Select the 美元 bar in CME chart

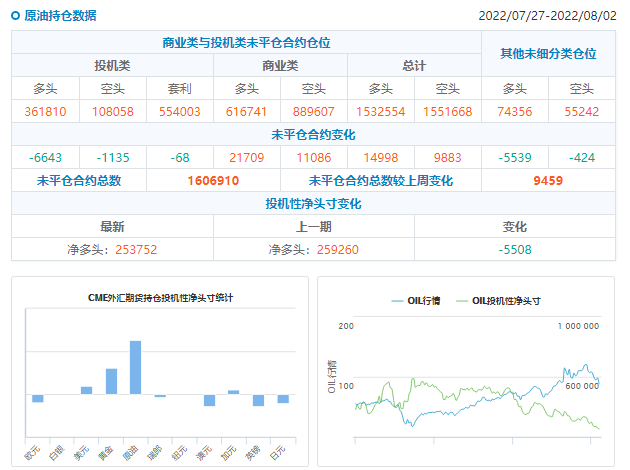pyautogui.click(x=86, y=390)
